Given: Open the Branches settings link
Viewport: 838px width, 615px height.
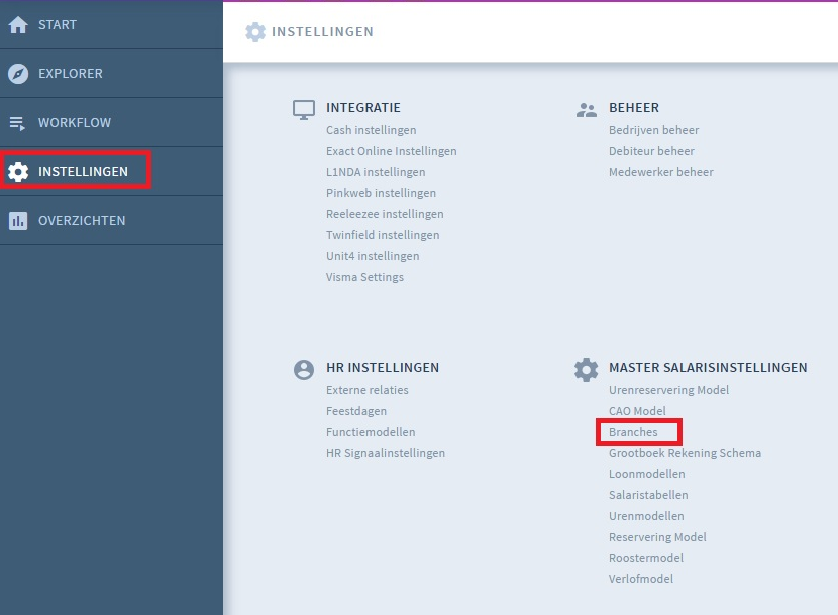Looking at the screenshot, I should point(633,432).
